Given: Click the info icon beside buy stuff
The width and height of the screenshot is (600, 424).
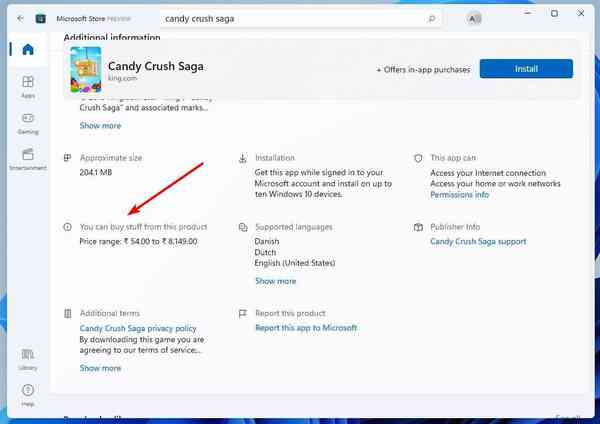Looking at the screenshot, I should 67,227.
